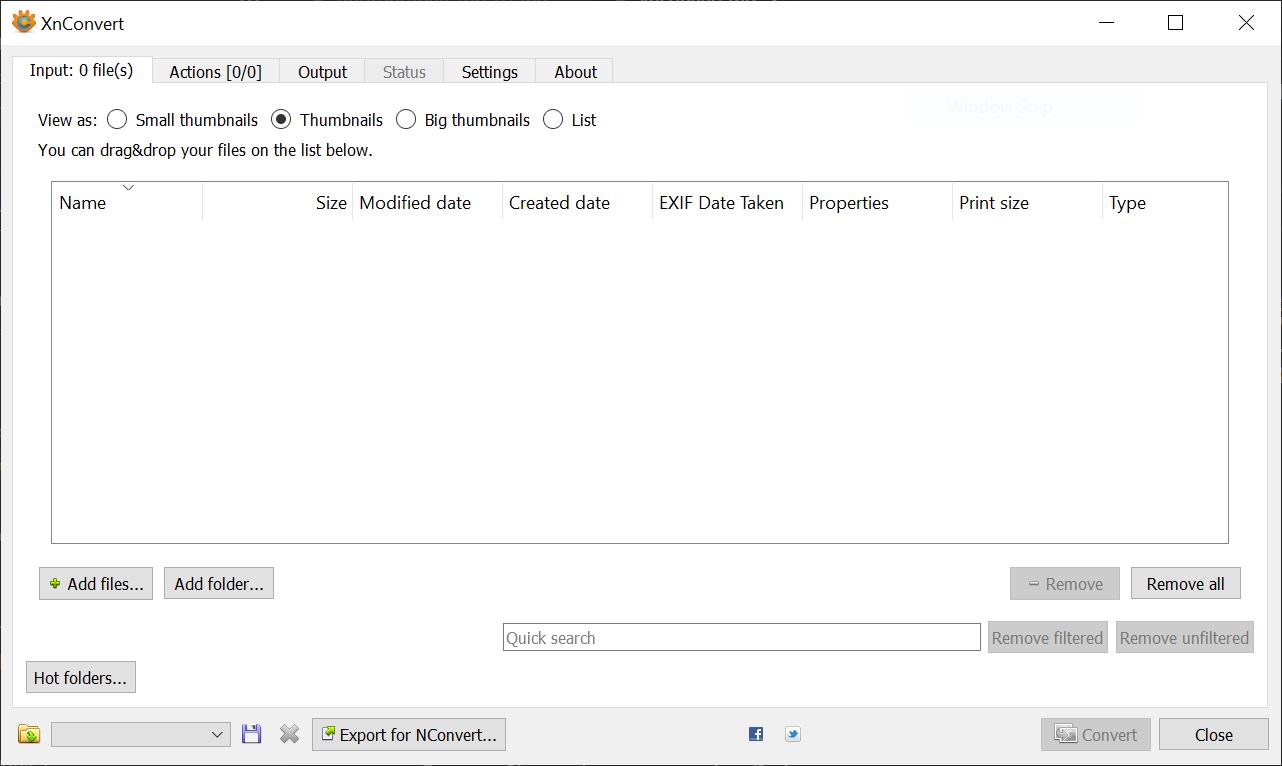This screenshot has height=766, width=1282.
Task: Sort by Print size column header
Action: [1028, 202]
